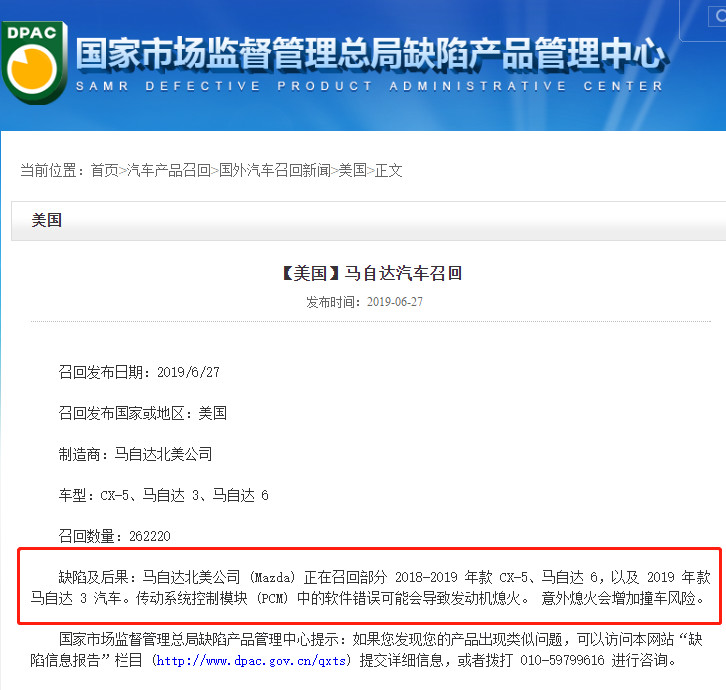Click the 【美国】马自达汽车召回 article title
This screenshot has height=690, width=726.
click(x=367, y=273)
